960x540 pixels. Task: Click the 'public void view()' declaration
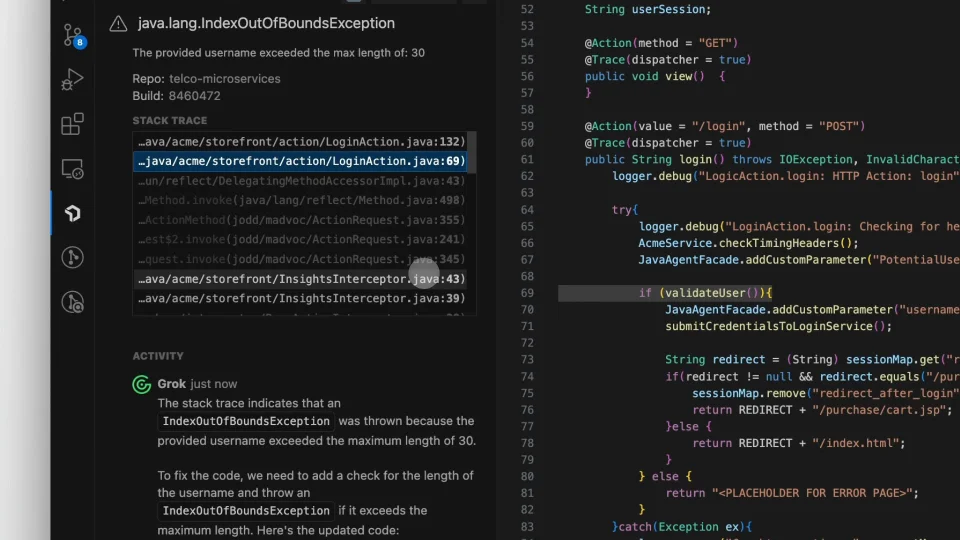coord(645,77)
